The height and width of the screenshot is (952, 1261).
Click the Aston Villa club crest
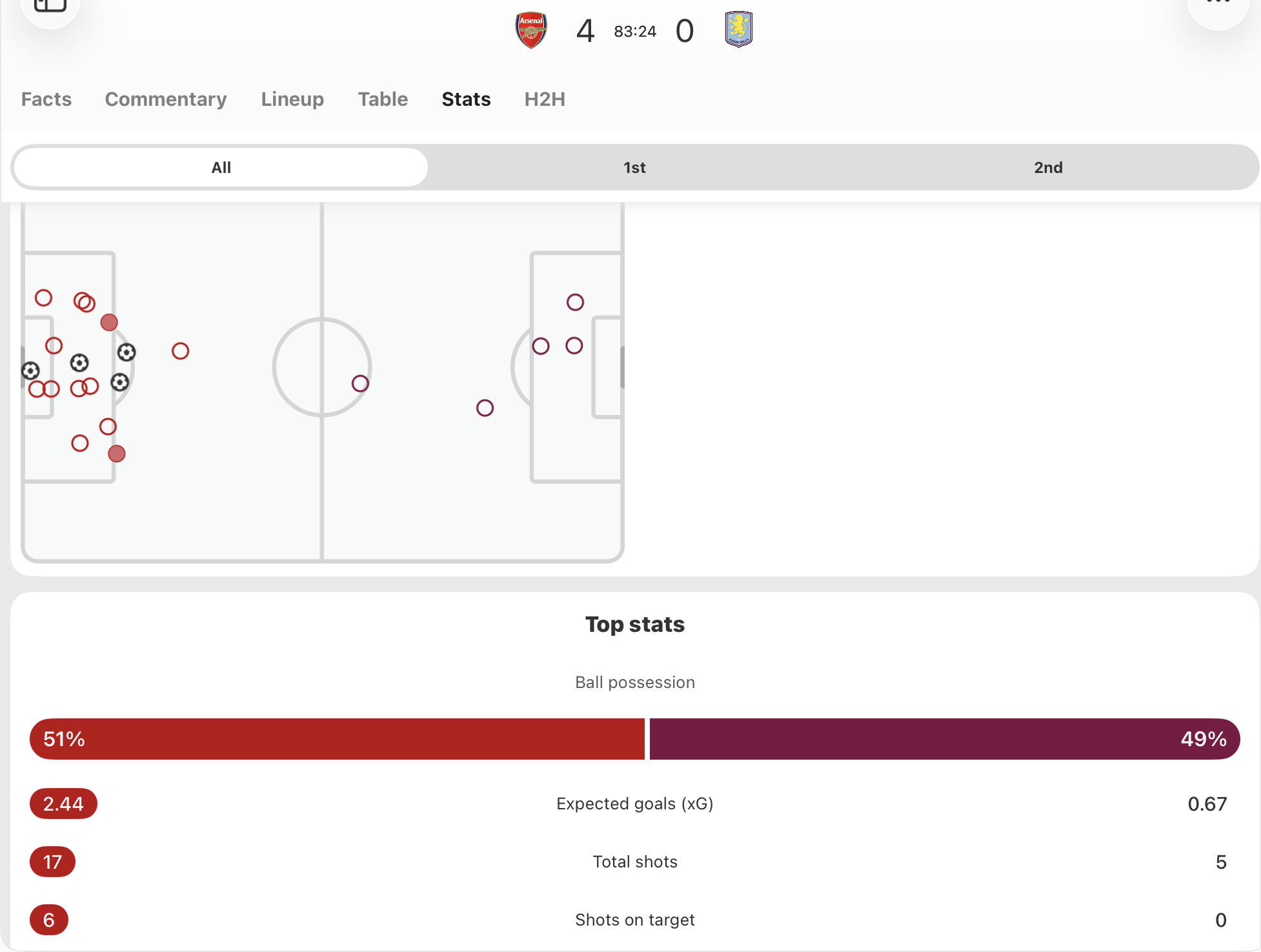[738, 30]
